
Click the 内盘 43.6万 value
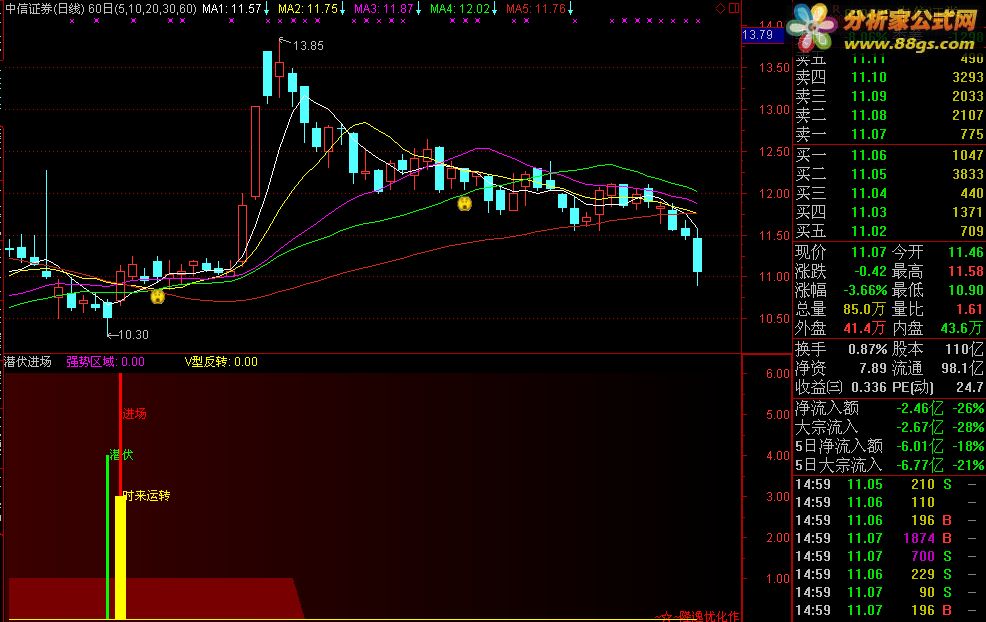(x=961, y=328)
